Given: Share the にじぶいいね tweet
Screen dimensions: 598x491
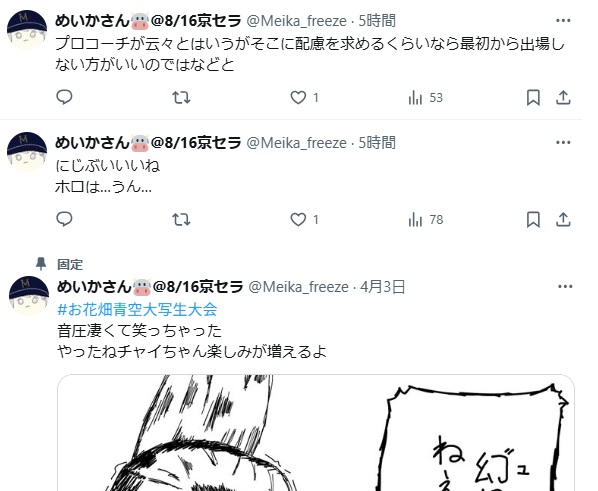Looking at the screenshot, I should point(563,220).
